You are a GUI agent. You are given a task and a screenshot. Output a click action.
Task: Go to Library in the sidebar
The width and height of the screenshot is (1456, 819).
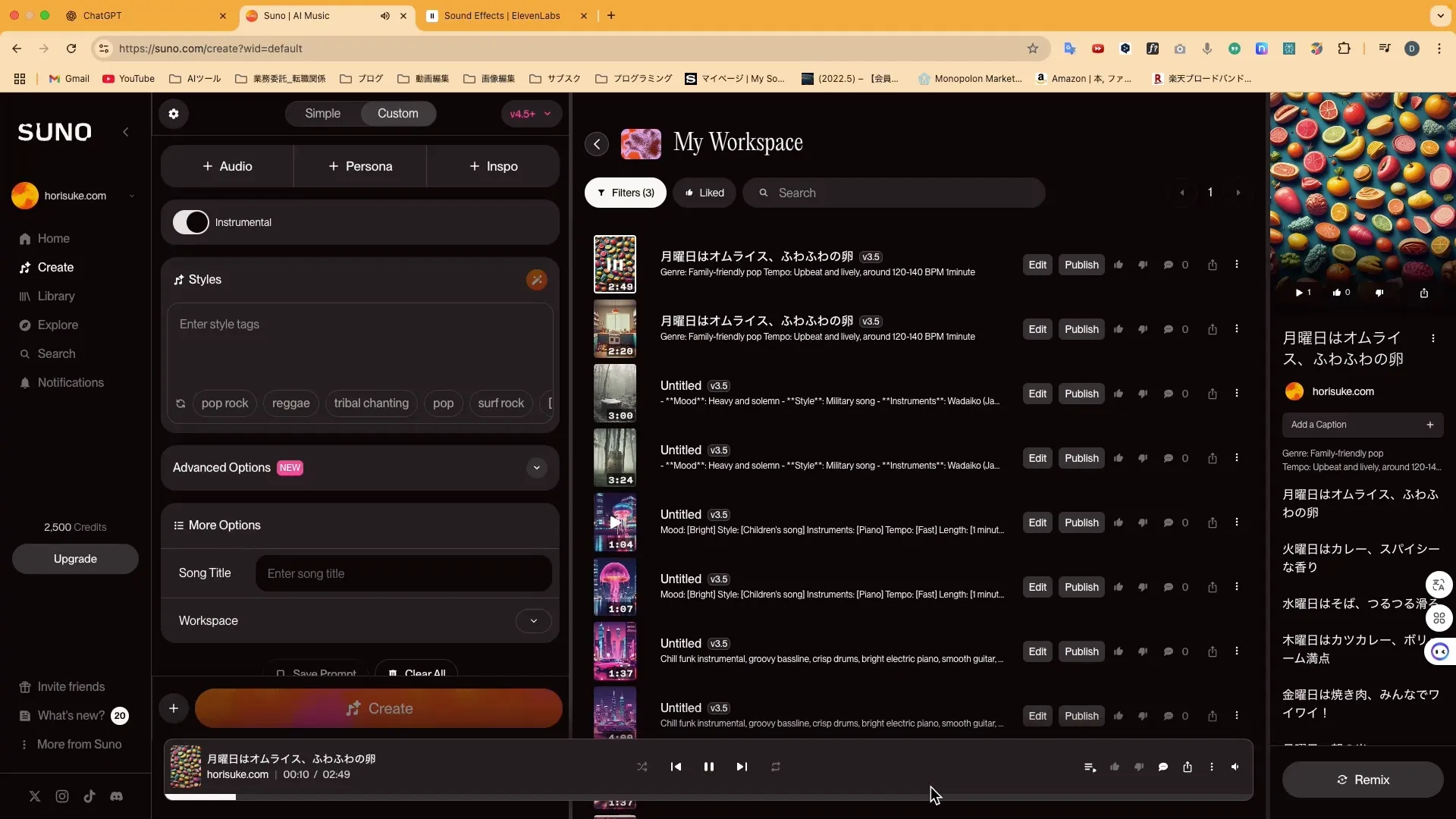pyautogui.click(x=56, y=297)
